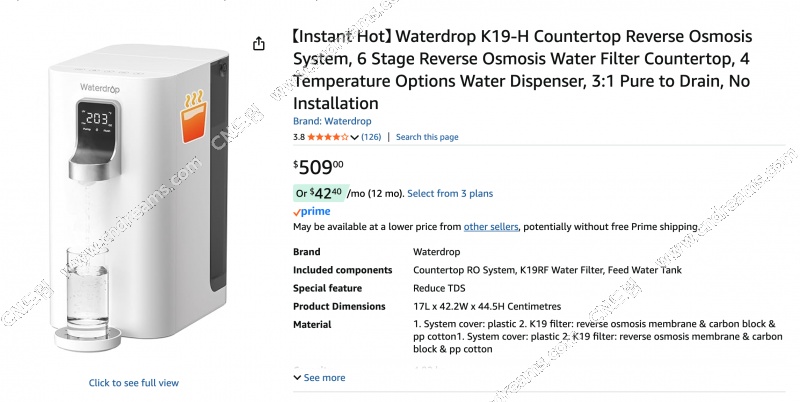Open the (126) customer ratings link
This screenshot has height=402, width=800.
click(371, 137)
